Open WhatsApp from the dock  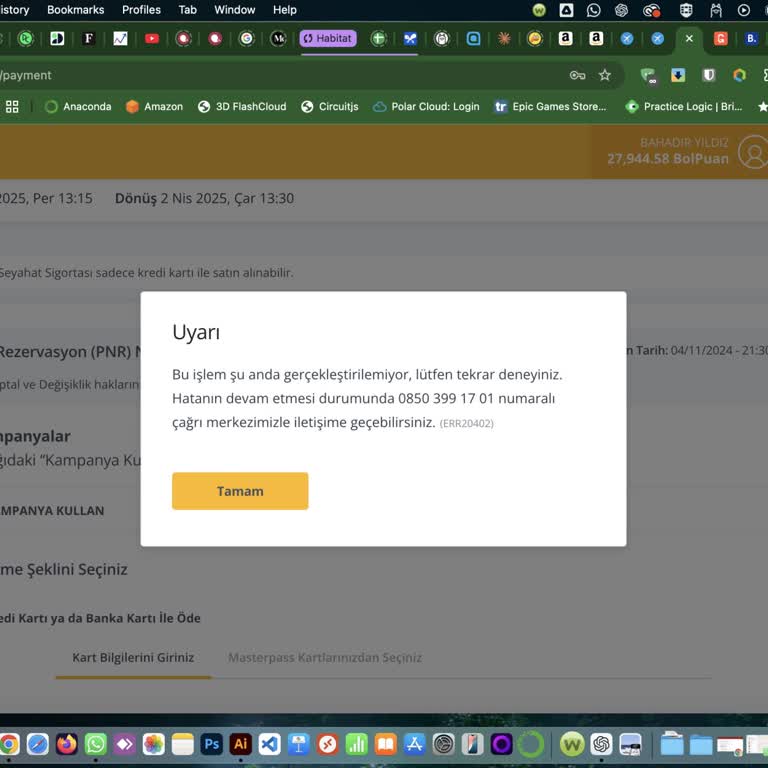pyautogui.click(x=96, y=744)
